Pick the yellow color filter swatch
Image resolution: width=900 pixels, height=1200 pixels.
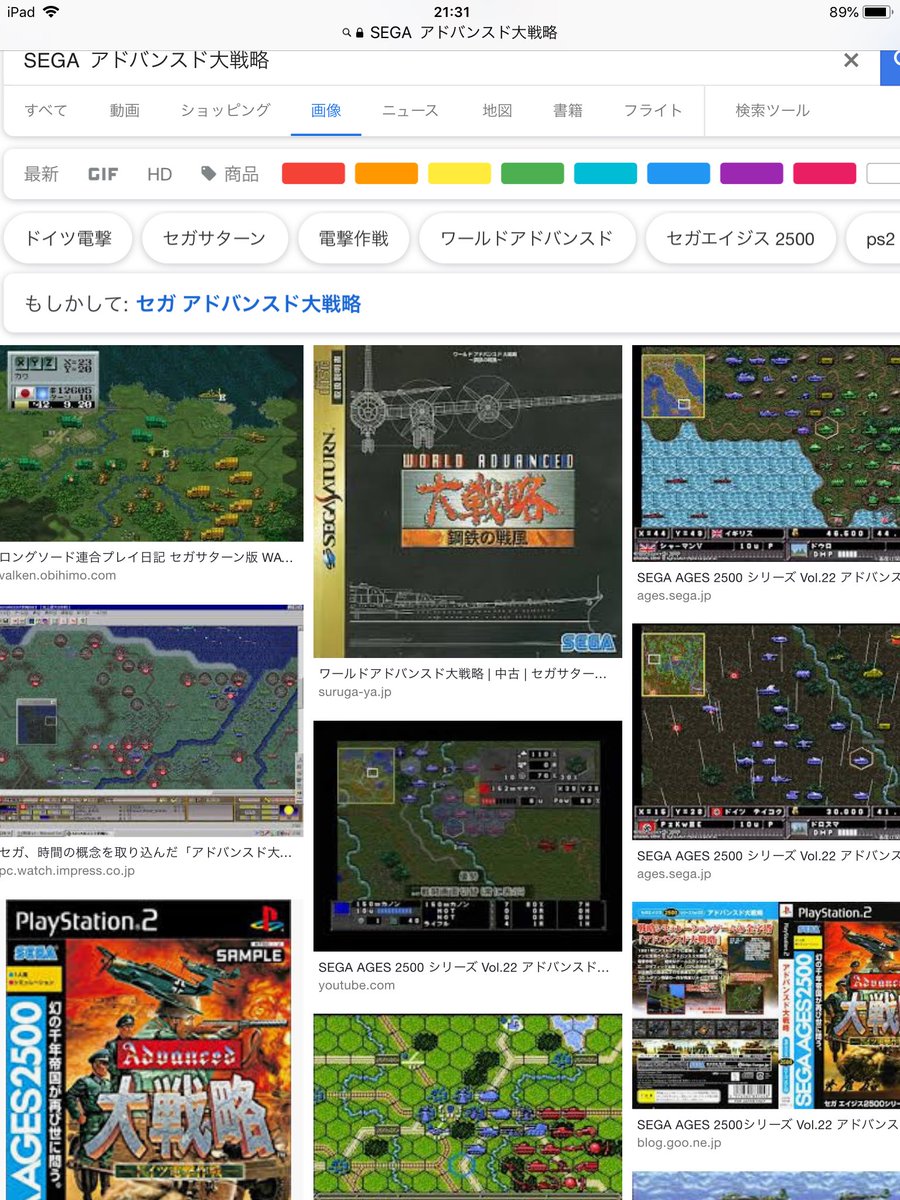coord(459,173)
